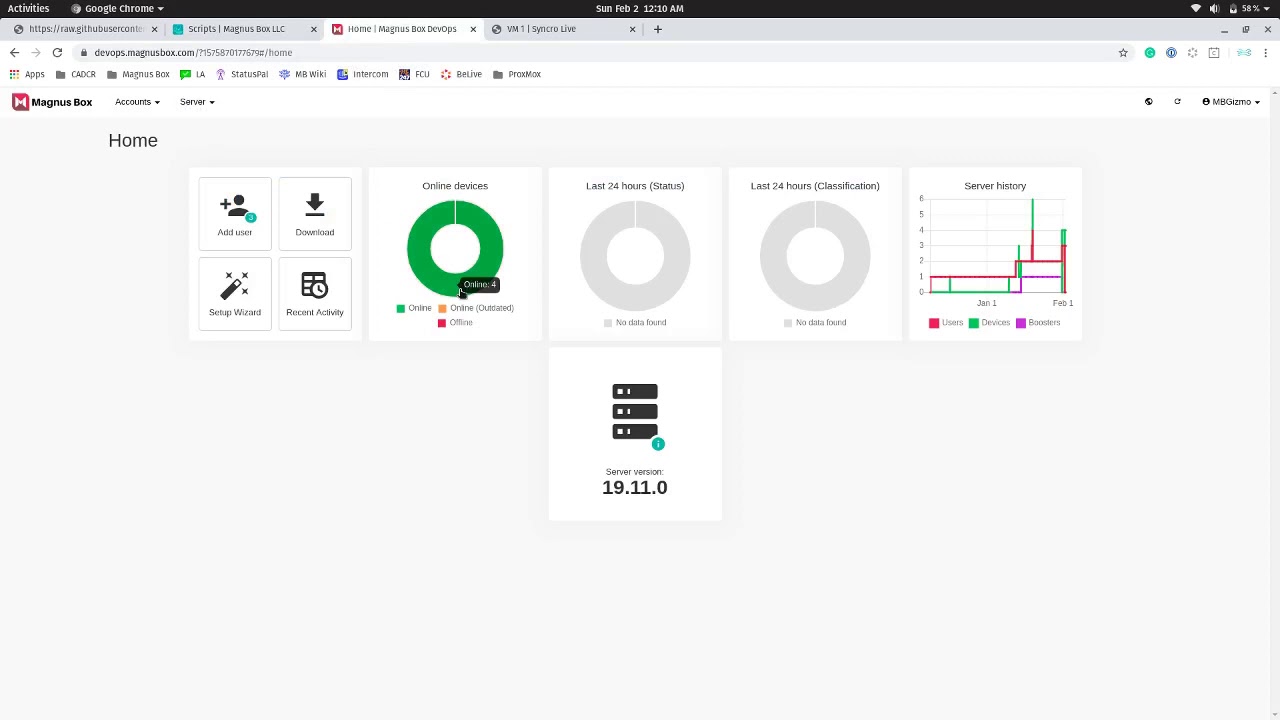Open the Grammarly extension
Image resolution: width=1280 pixels, height=720 pixels.
(x=1150, y=53)
